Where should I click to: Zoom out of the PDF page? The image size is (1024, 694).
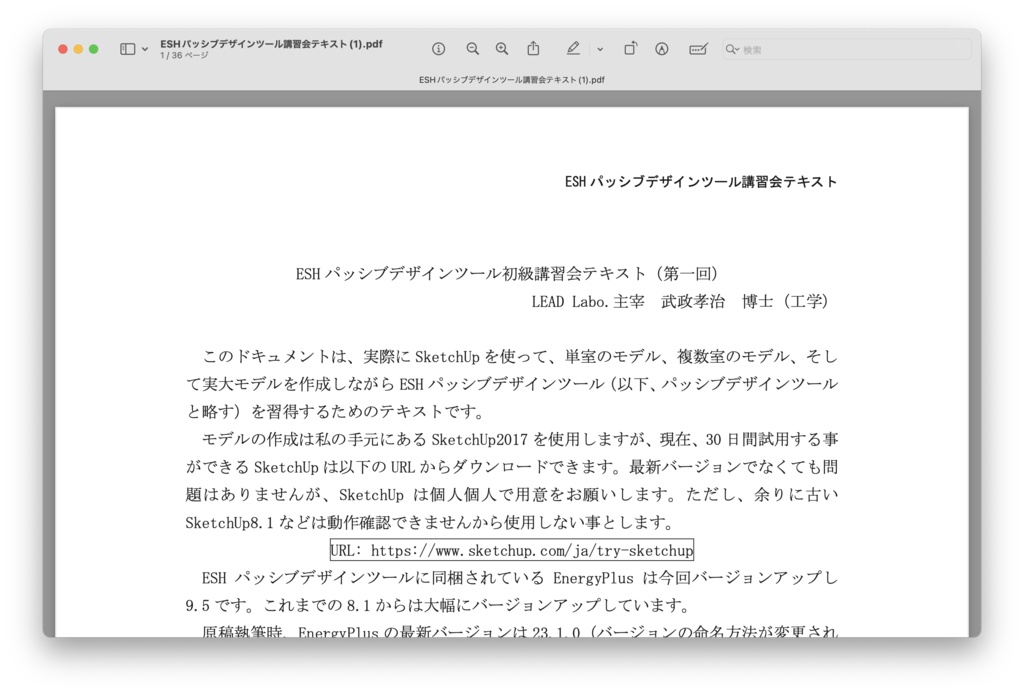pos(472,49)
